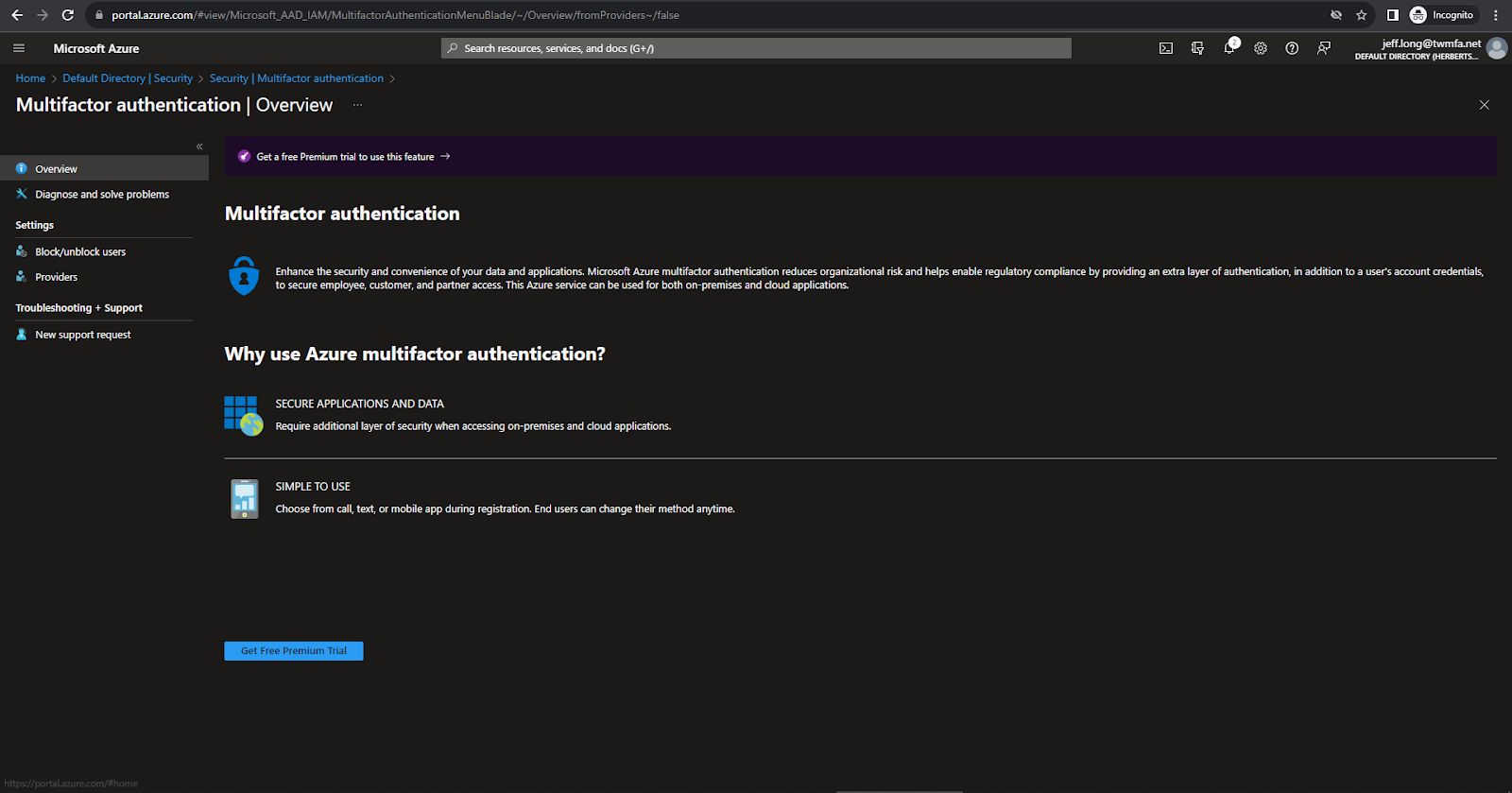Select Overview in the side menu

(x=104, y=168)
